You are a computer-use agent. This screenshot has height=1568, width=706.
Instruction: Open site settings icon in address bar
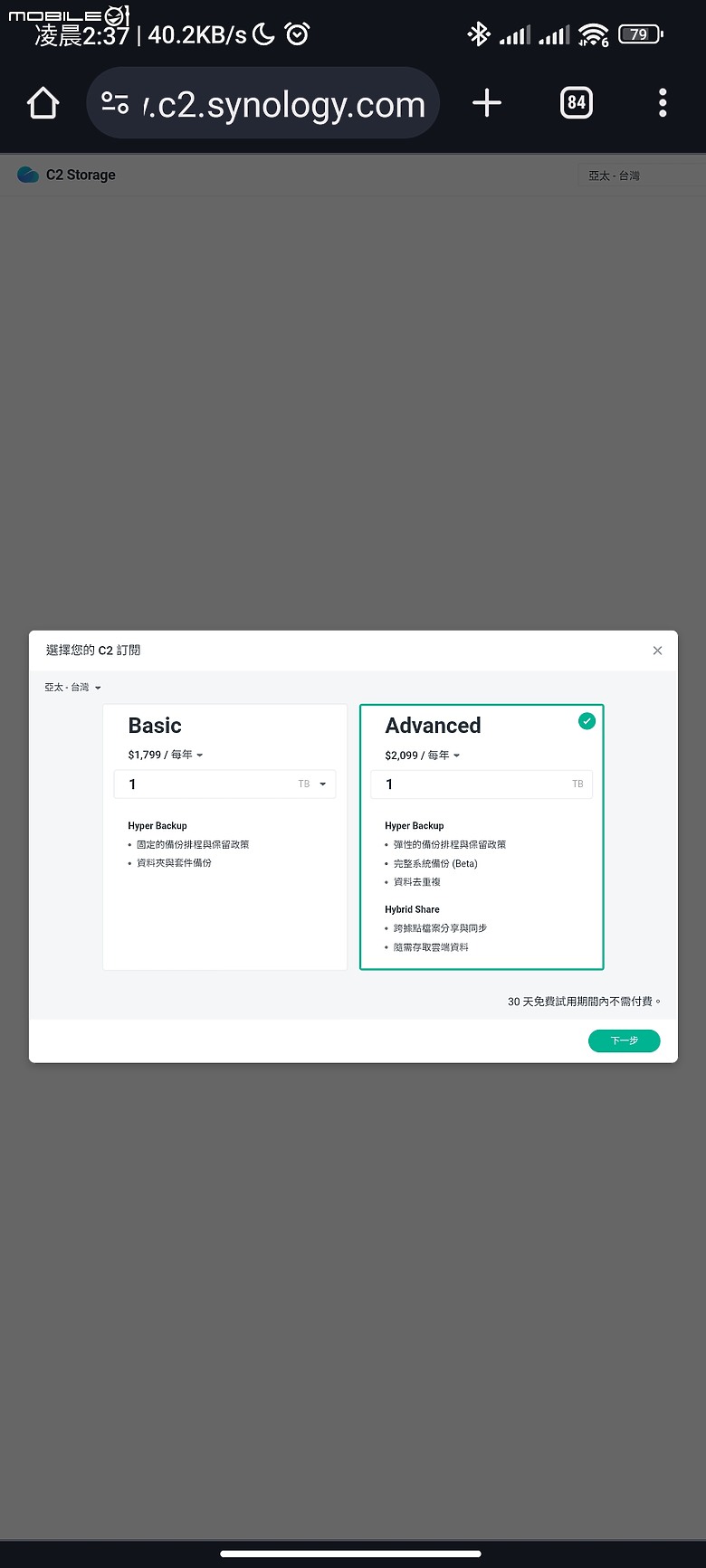point(115,103)
